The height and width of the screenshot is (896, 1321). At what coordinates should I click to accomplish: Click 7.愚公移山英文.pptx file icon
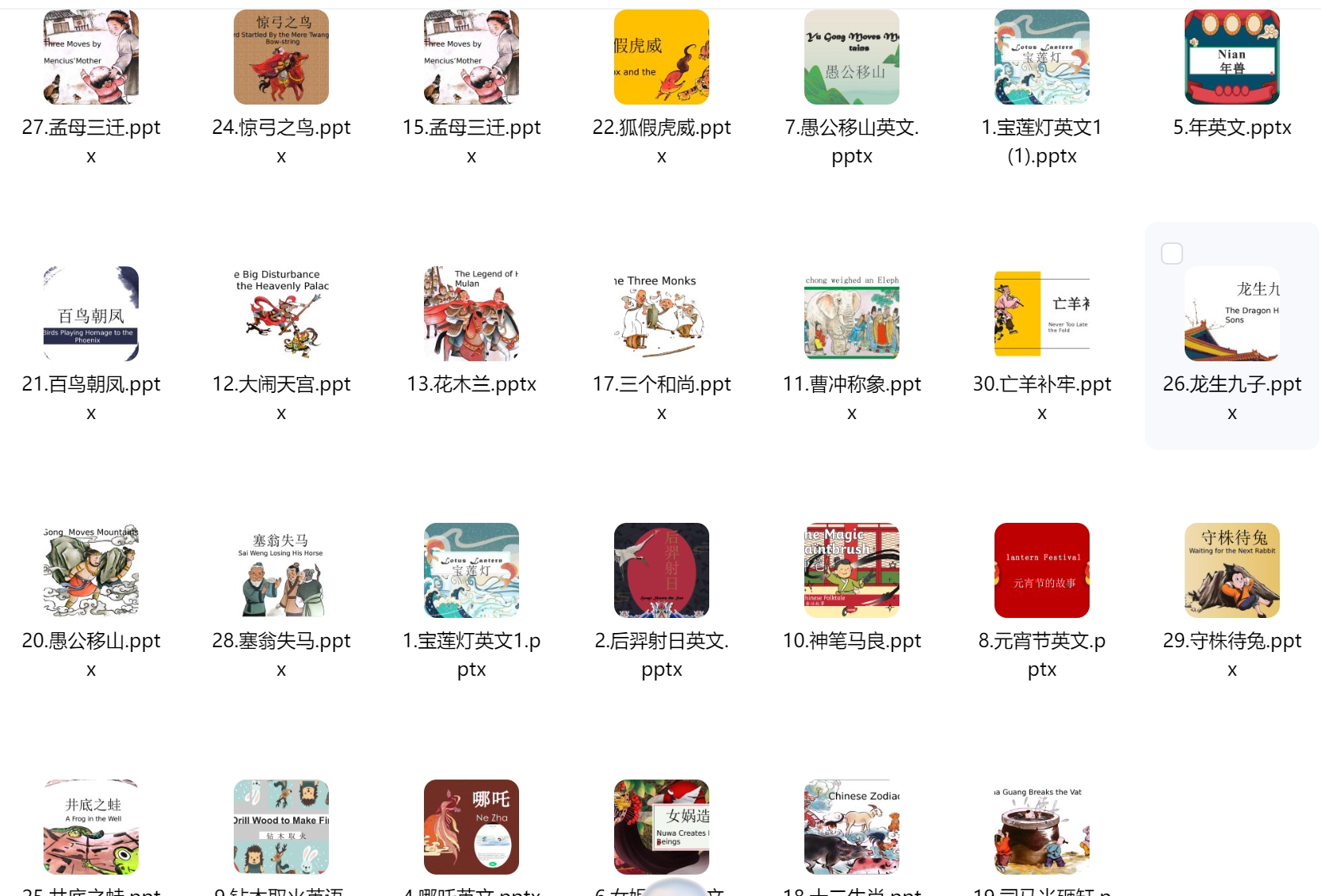click(852, 57)
